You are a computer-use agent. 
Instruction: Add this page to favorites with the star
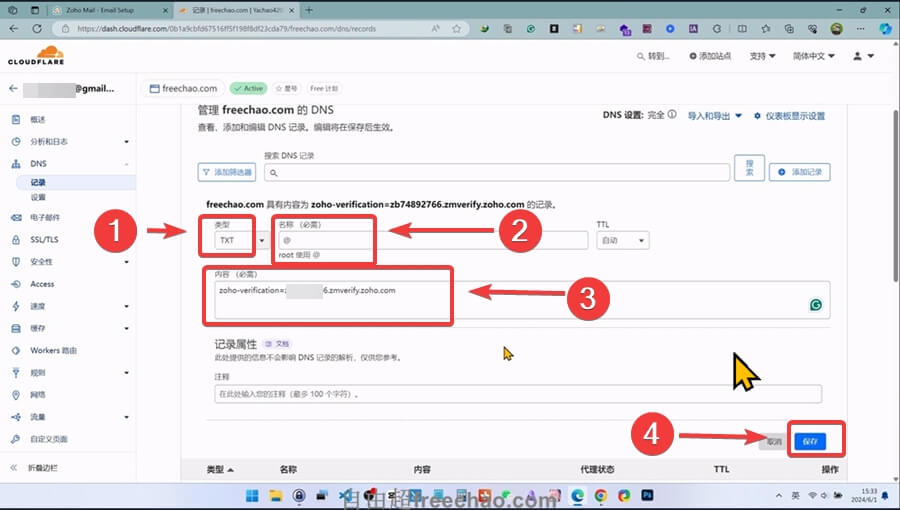456,29
